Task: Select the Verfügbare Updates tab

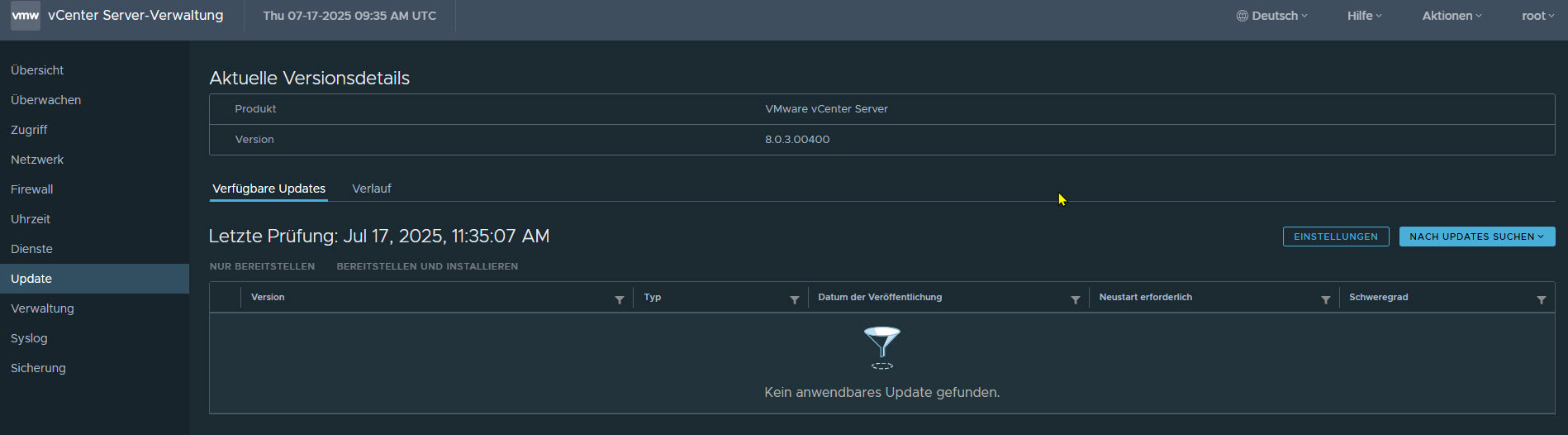Action: point(268,189)
